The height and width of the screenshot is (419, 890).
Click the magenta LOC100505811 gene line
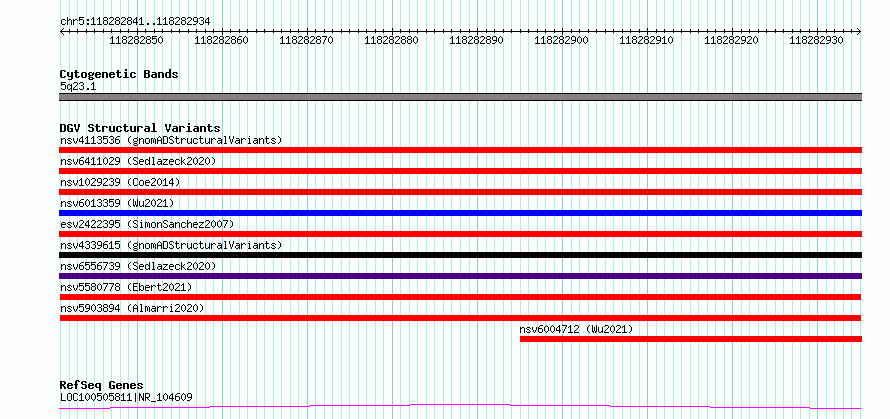(460, 406)
